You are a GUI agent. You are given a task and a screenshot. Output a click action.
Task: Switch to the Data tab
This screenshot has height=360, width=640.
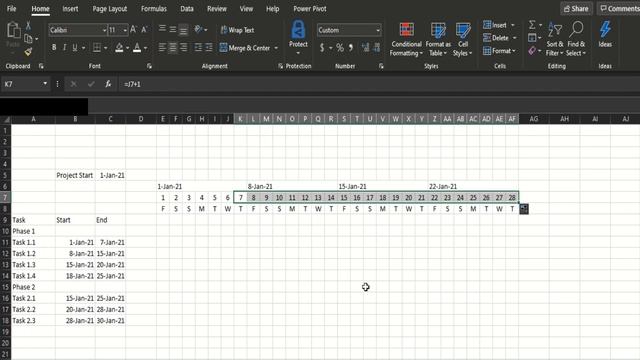pos(187,9)
